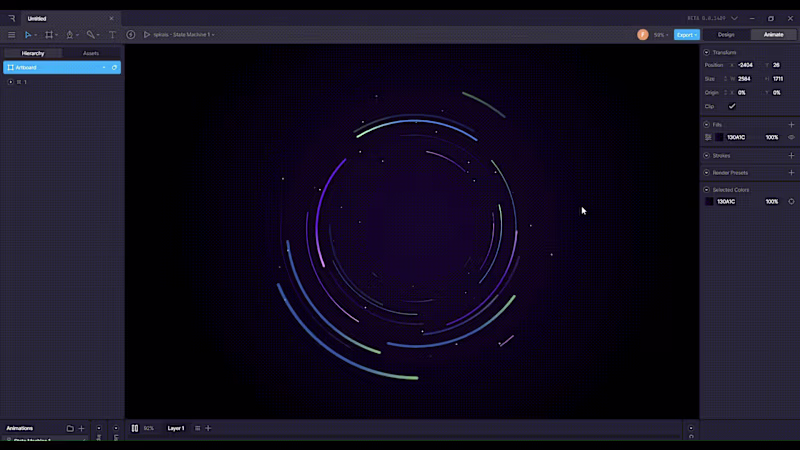800x450 pixels.
Task: Click the target icon in Selected Colors
Action: pos(791,202)
